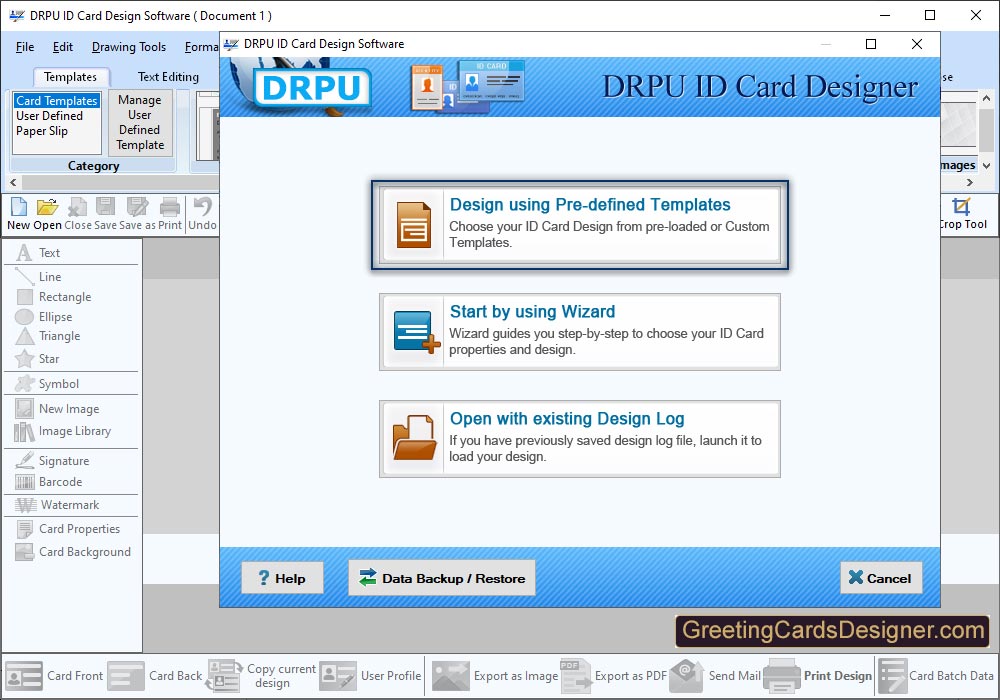Click the orange document icon for templates

(x=413, y=224)
